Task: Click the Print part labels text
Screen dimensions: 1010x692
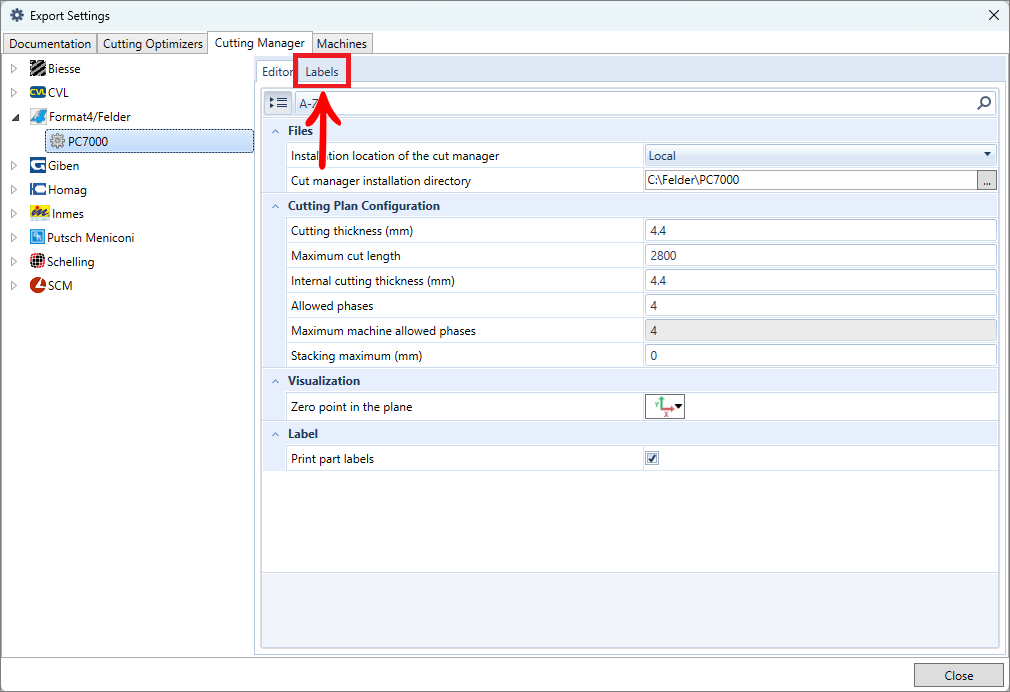Action: (x=332, y=459)
